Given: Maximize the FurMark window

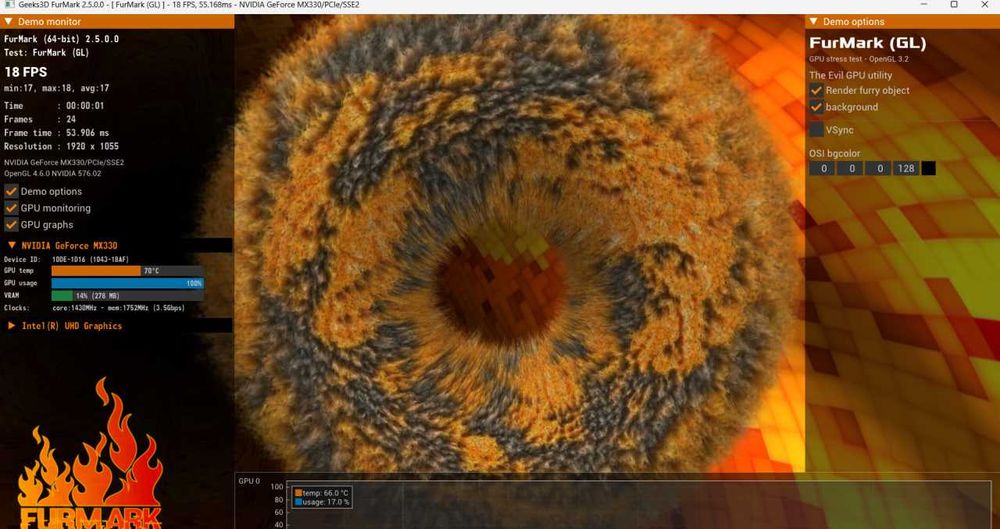Looking at the screenshot, I should coord(954,4).
